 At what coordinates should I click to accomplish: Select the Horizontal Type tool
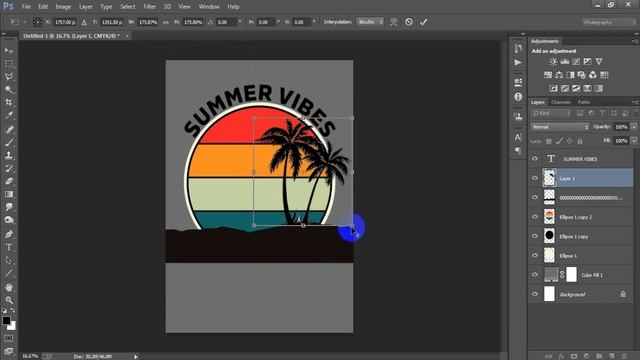(x=9, y=247)
